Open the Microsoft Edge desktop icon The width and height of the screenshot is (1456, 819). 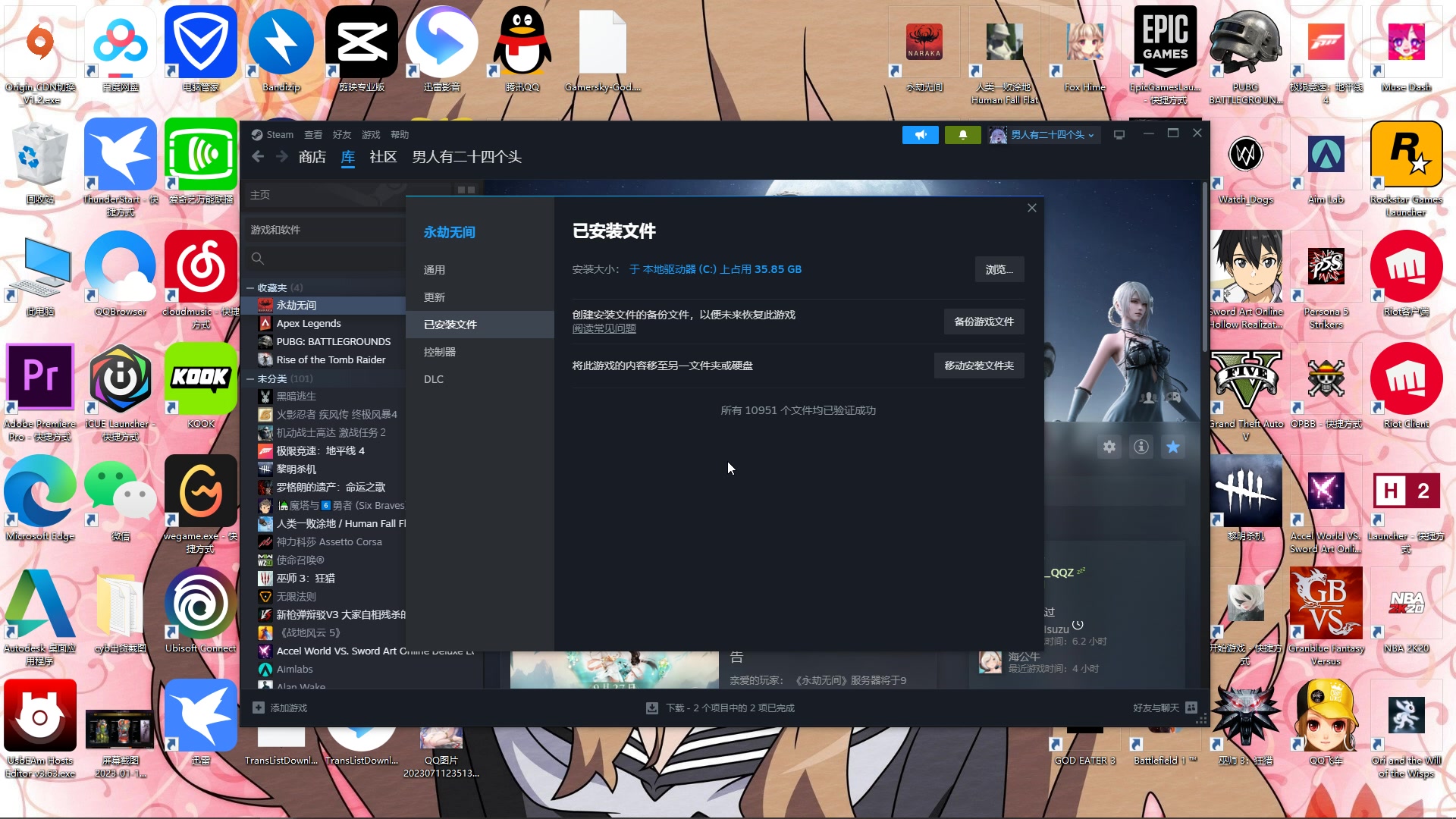40,497
